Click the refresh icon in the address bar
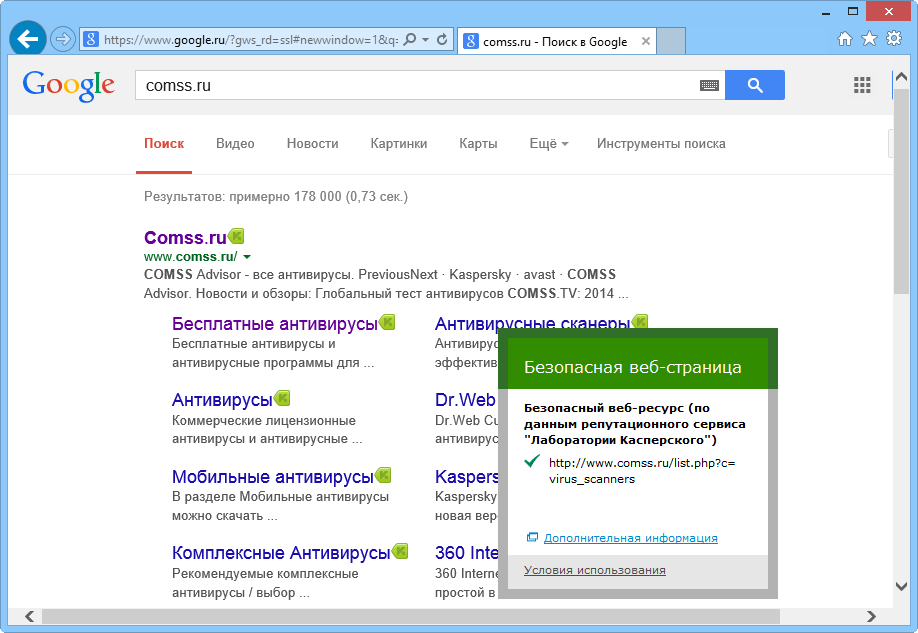 440,40
